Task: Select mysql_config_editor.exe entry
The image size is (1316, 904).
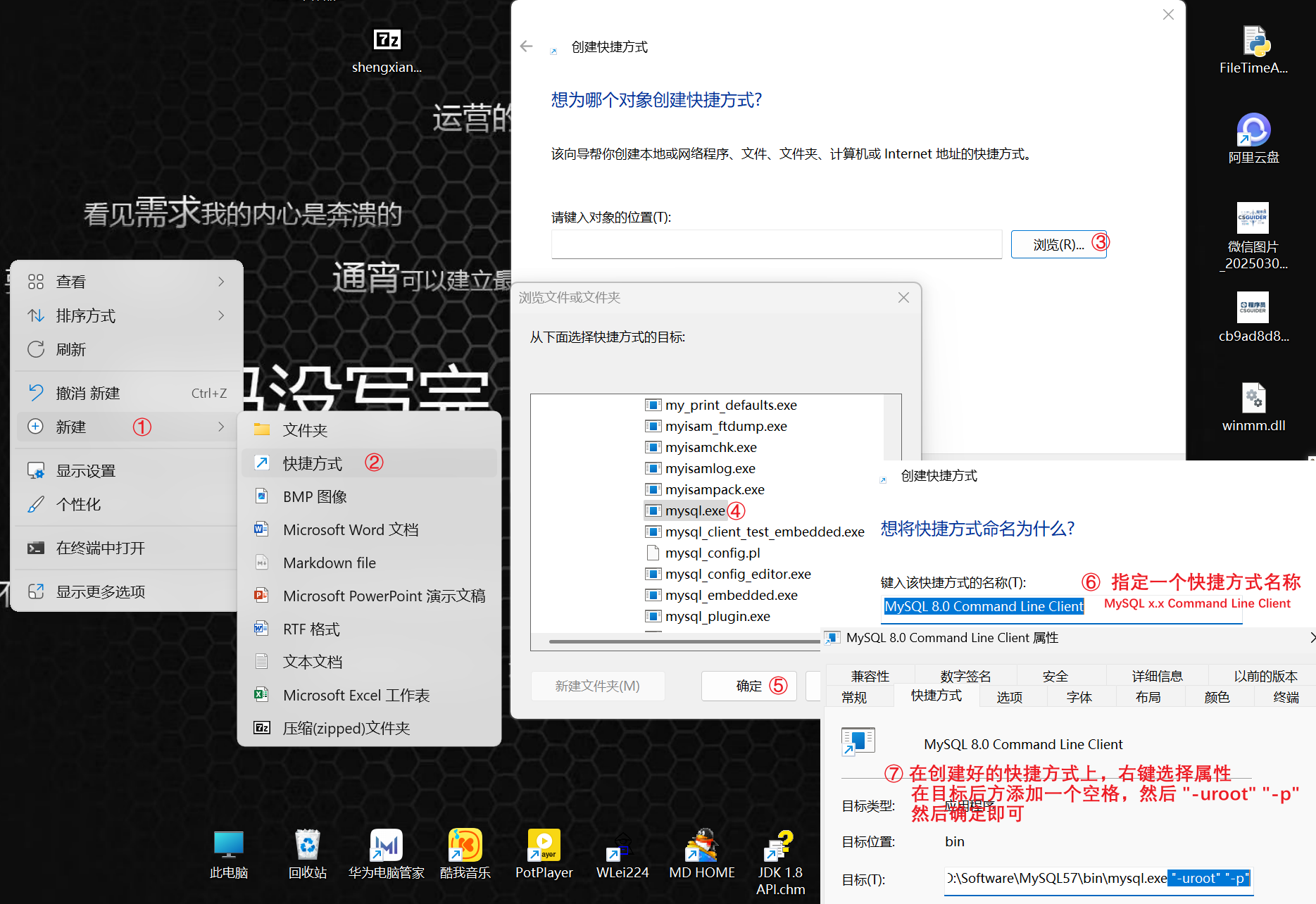Action: click(x=728, y=574)
